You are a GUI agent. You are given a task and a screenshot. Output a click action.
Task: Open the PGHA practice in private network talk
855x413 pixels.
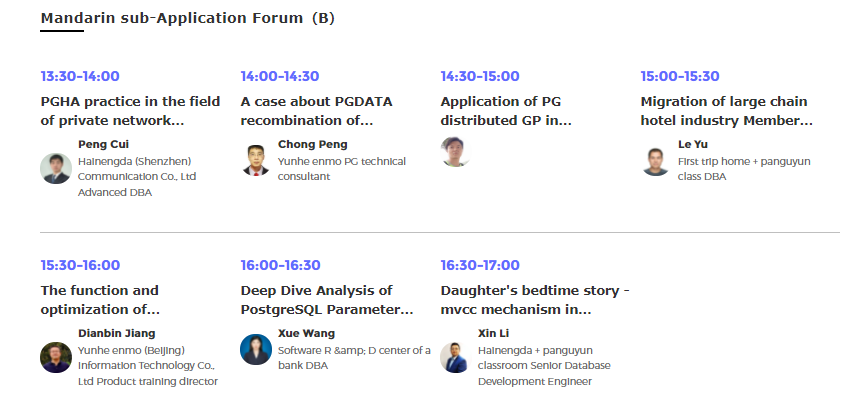(130, 111)
